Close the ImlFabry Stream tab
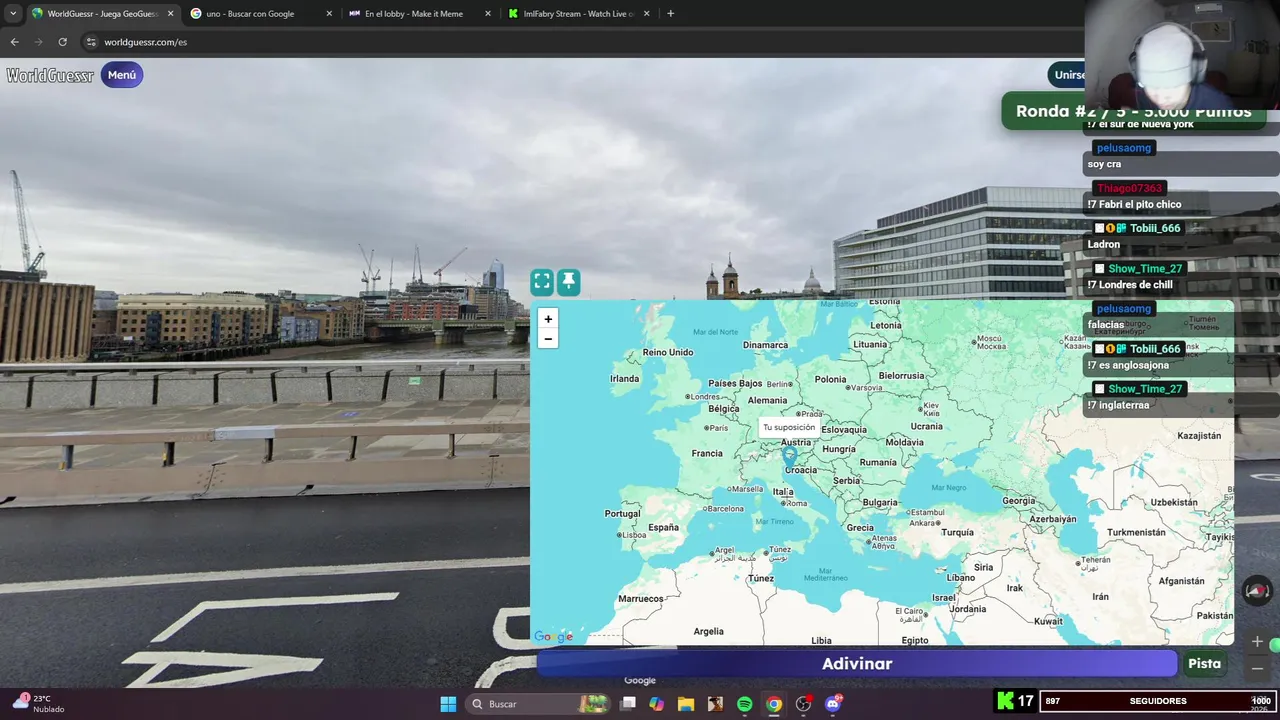 (x=647, y=14)
